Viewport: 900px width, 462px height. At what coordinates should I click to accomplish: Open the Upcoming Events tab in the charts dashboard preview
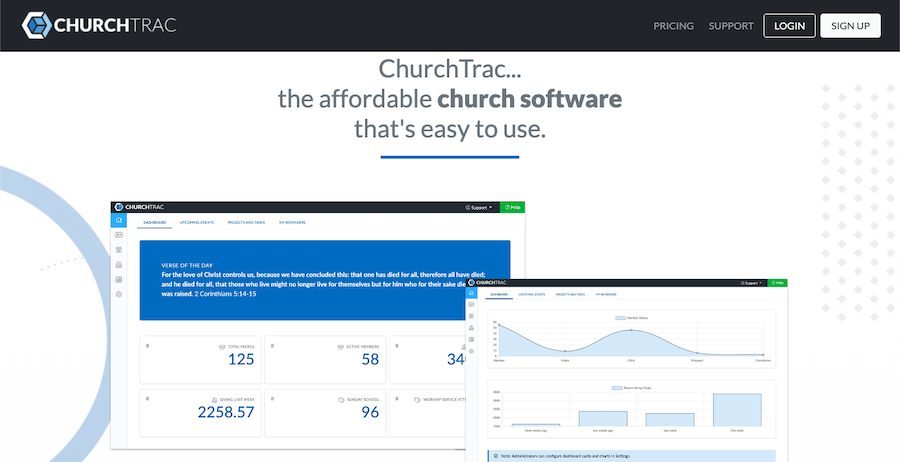click(532, 294)
